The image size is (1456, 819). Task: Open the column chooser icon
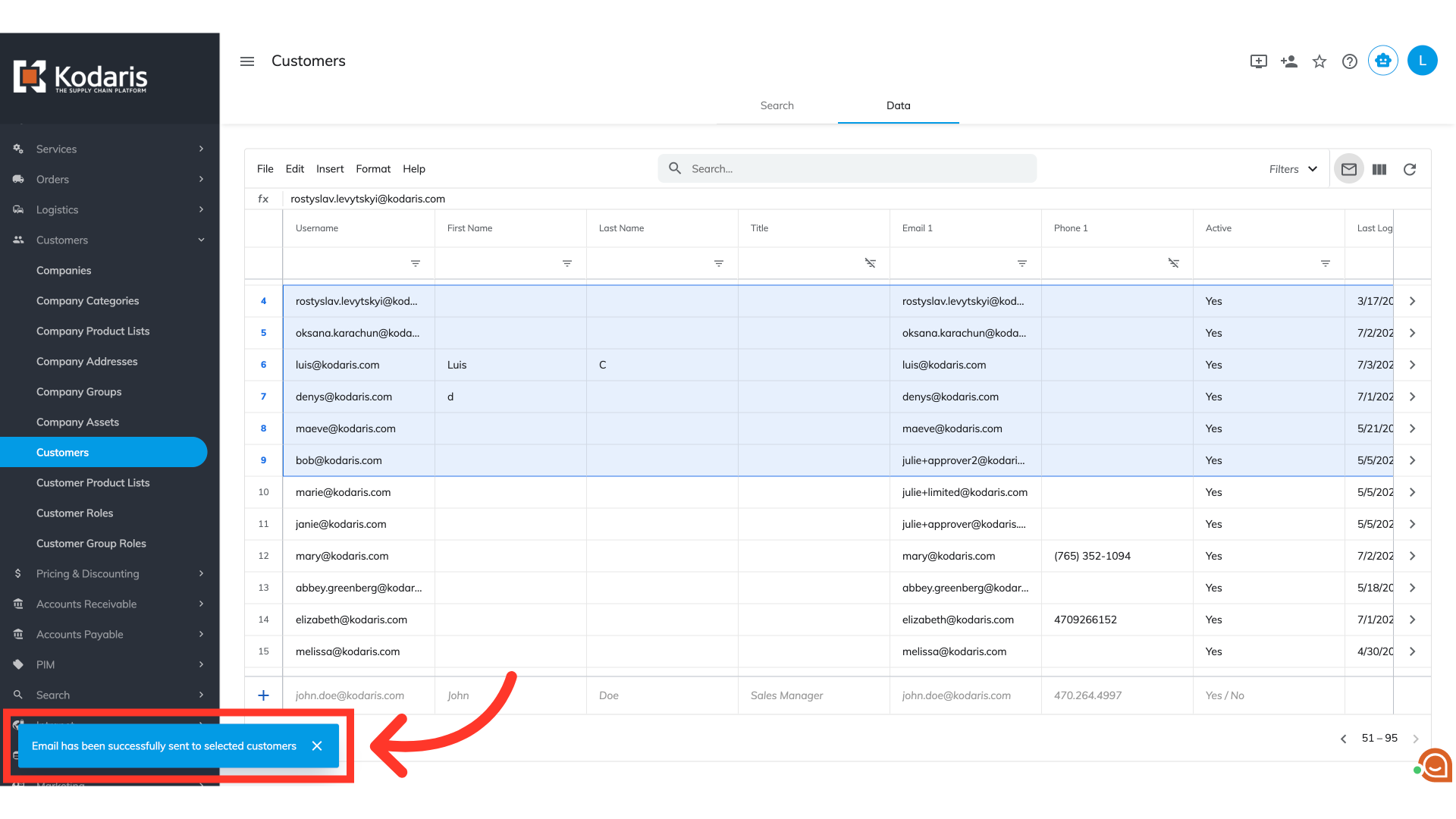(1379, 169)
